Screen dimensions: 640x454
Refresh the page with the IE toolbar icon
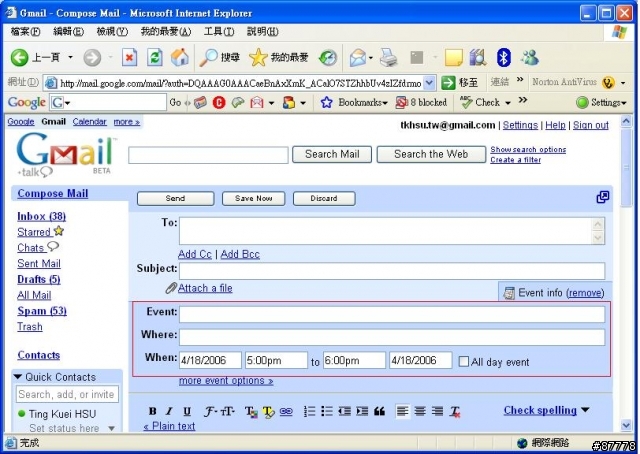point(155,58)
